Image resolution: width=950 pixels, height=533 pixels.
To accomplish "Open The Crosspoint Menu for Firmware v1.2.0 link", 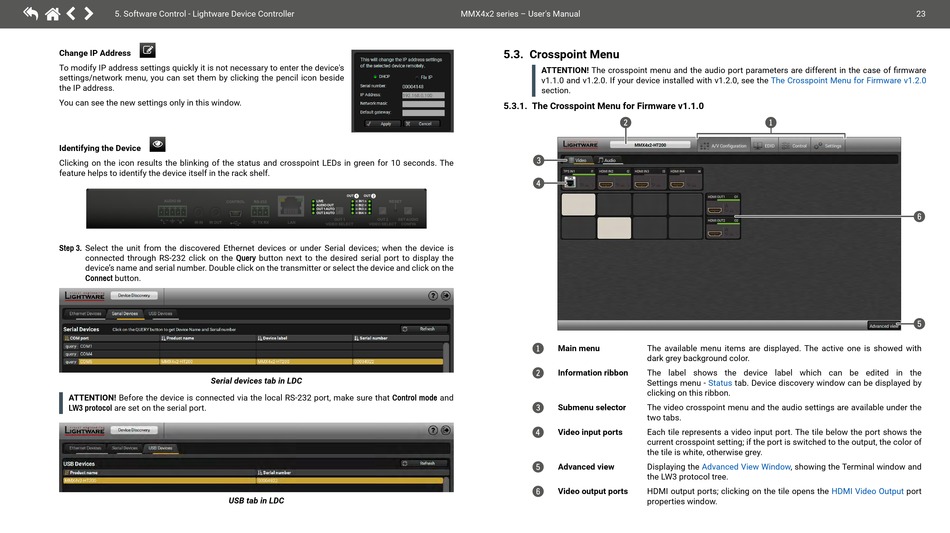I will click(x=848, y=80).
